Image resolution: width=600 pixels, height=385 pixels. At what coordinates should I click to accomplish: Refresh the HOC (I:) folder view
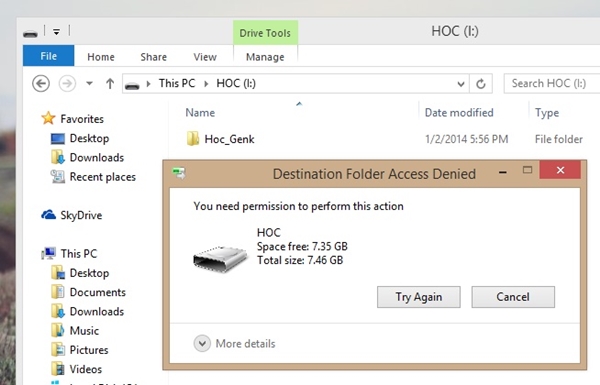coord(481,83)
